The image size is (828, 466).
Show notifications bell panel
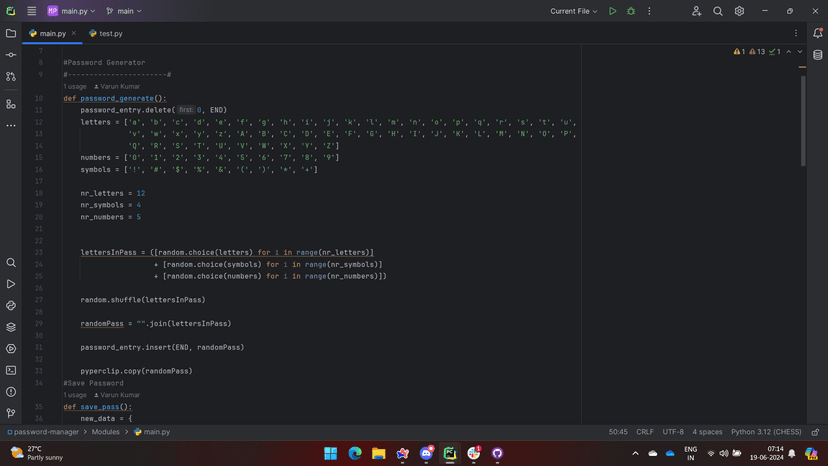[817, 33]
